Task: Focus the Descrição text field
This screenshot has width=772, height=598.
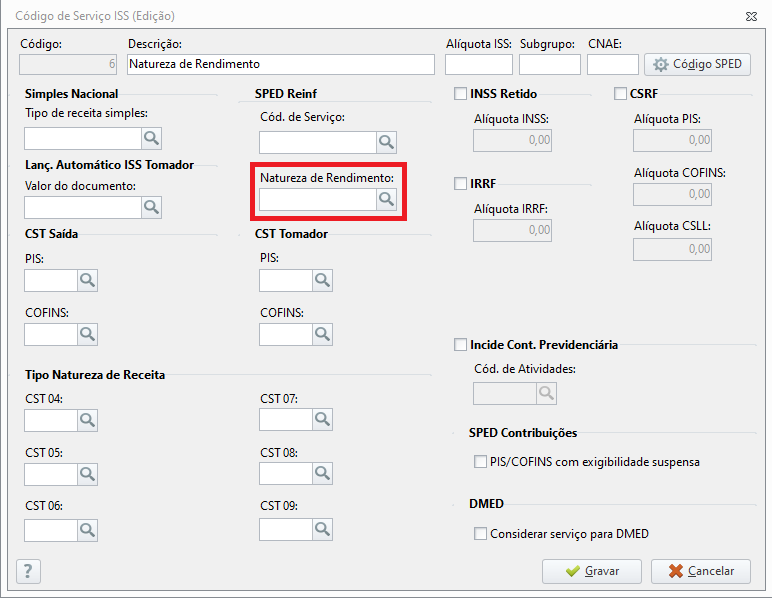Action: click(281, 64)
